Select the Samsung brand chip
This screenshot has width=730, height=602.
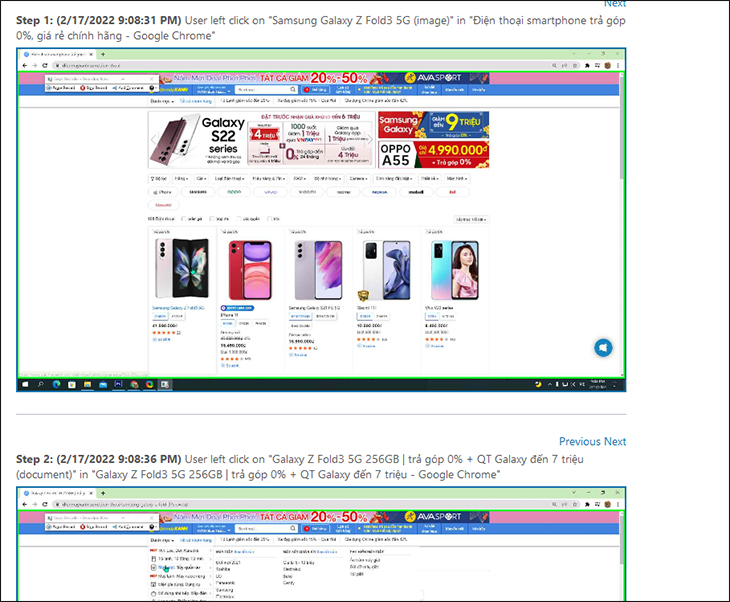coord(198,192)
